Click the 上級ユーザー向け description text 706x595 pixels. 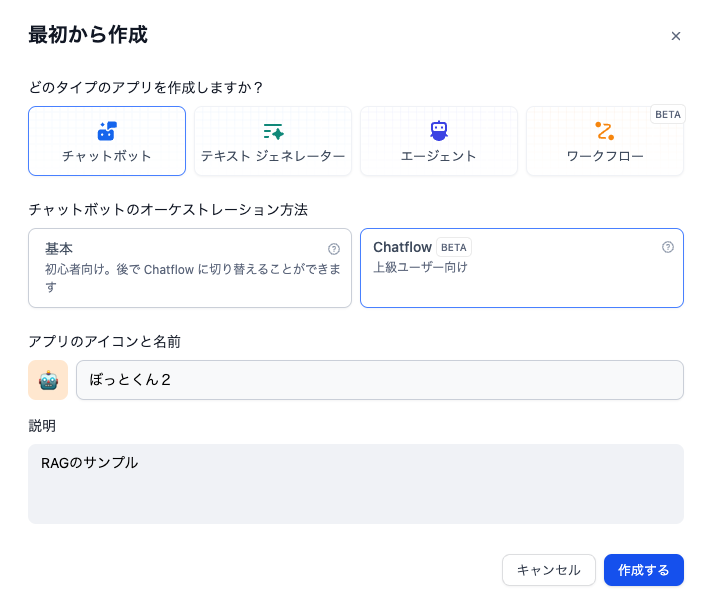(x=420, y=268)
